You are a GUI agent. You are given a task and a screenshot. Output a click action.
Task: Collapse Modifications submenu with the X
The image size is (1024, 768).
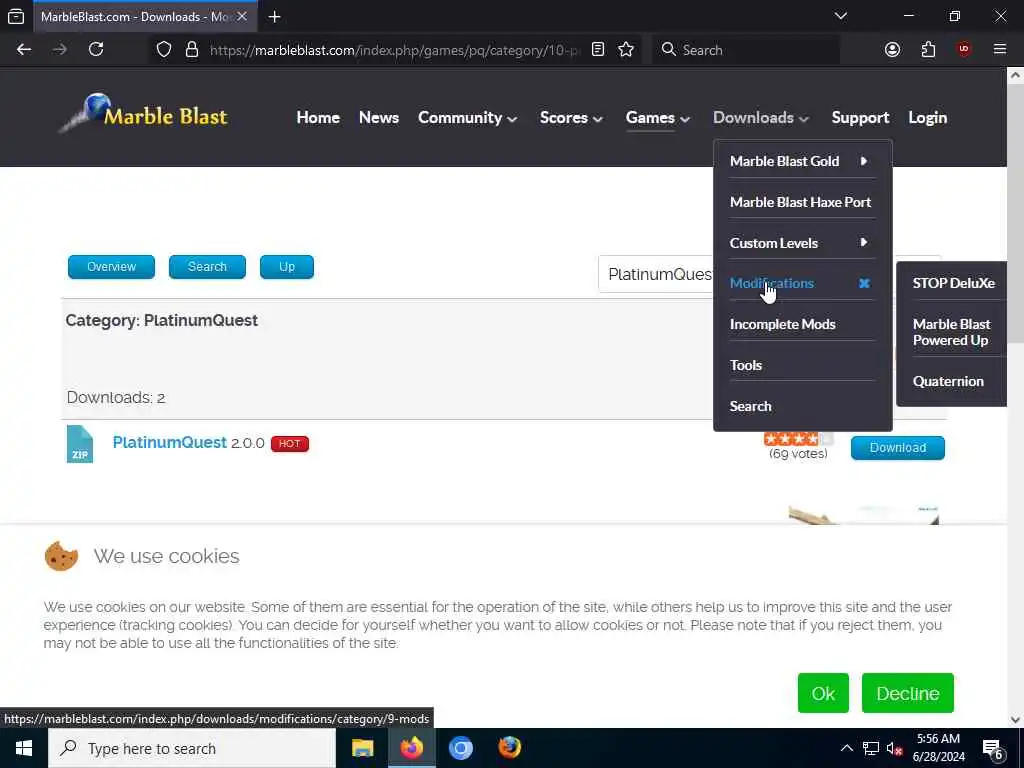coord(864,283)
